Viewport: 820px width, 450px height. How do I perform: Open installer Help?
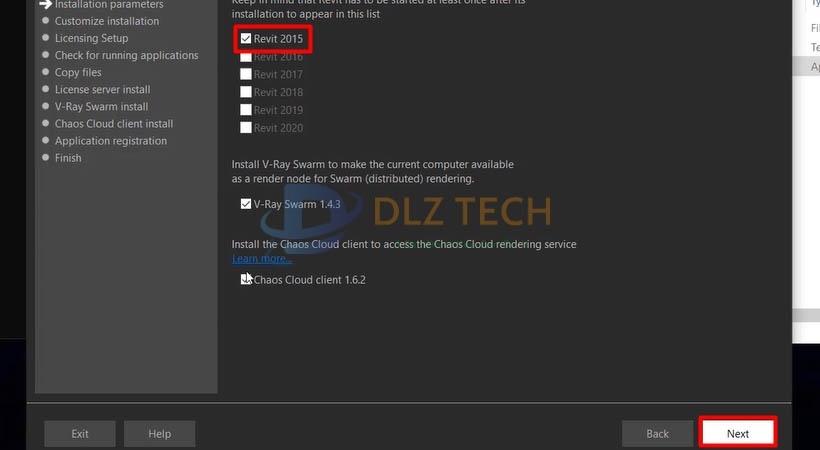(x=160, y=433)
